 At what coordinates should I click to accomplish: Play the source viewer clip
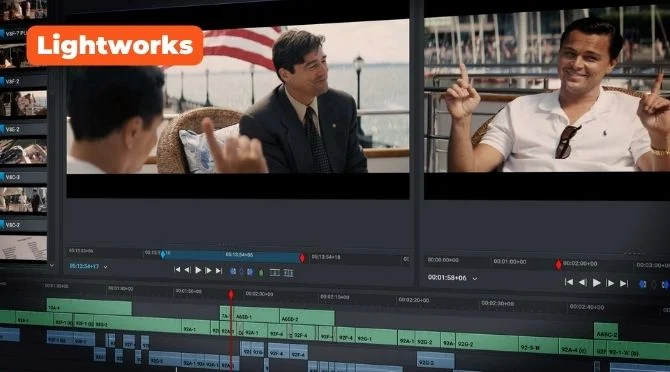(x=198, y=270)
